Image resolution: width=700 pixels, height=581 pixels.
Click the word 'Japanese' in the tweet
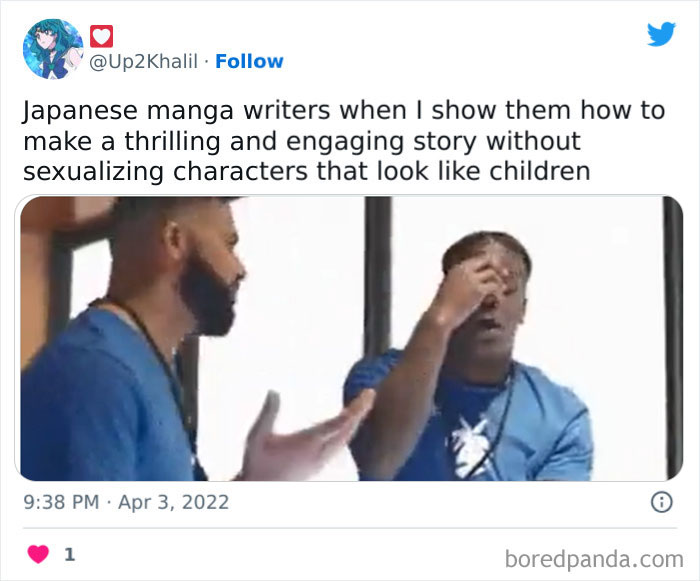click(80, 111)
